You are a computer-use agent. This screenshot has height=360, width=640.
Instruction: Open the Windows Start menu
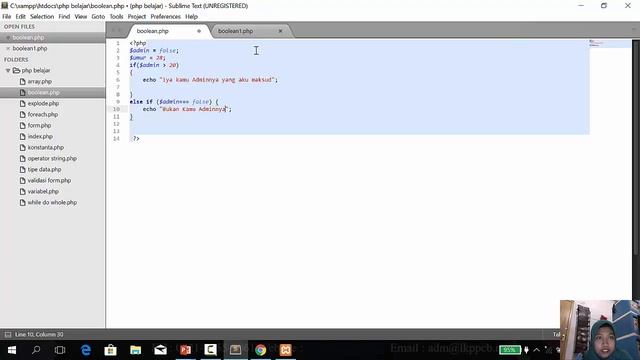[x=12, y=350]
